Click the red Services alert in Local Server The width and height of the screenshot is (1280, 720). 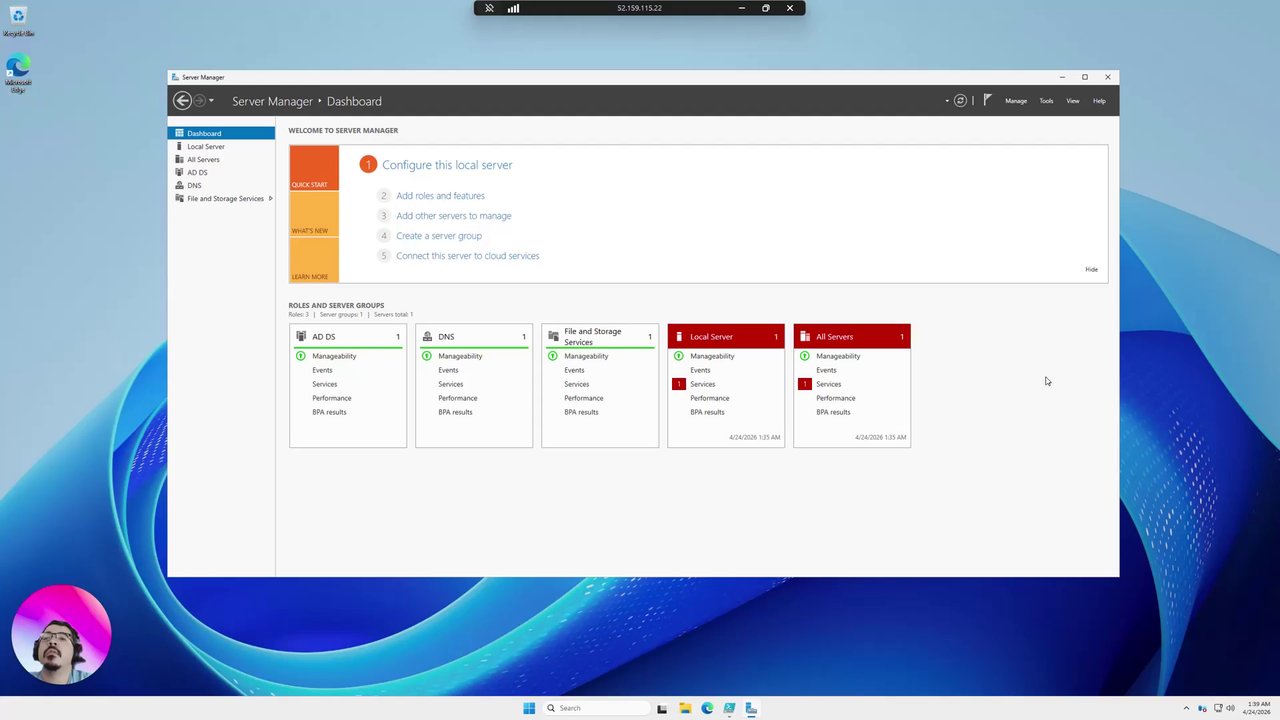[679, 384]
